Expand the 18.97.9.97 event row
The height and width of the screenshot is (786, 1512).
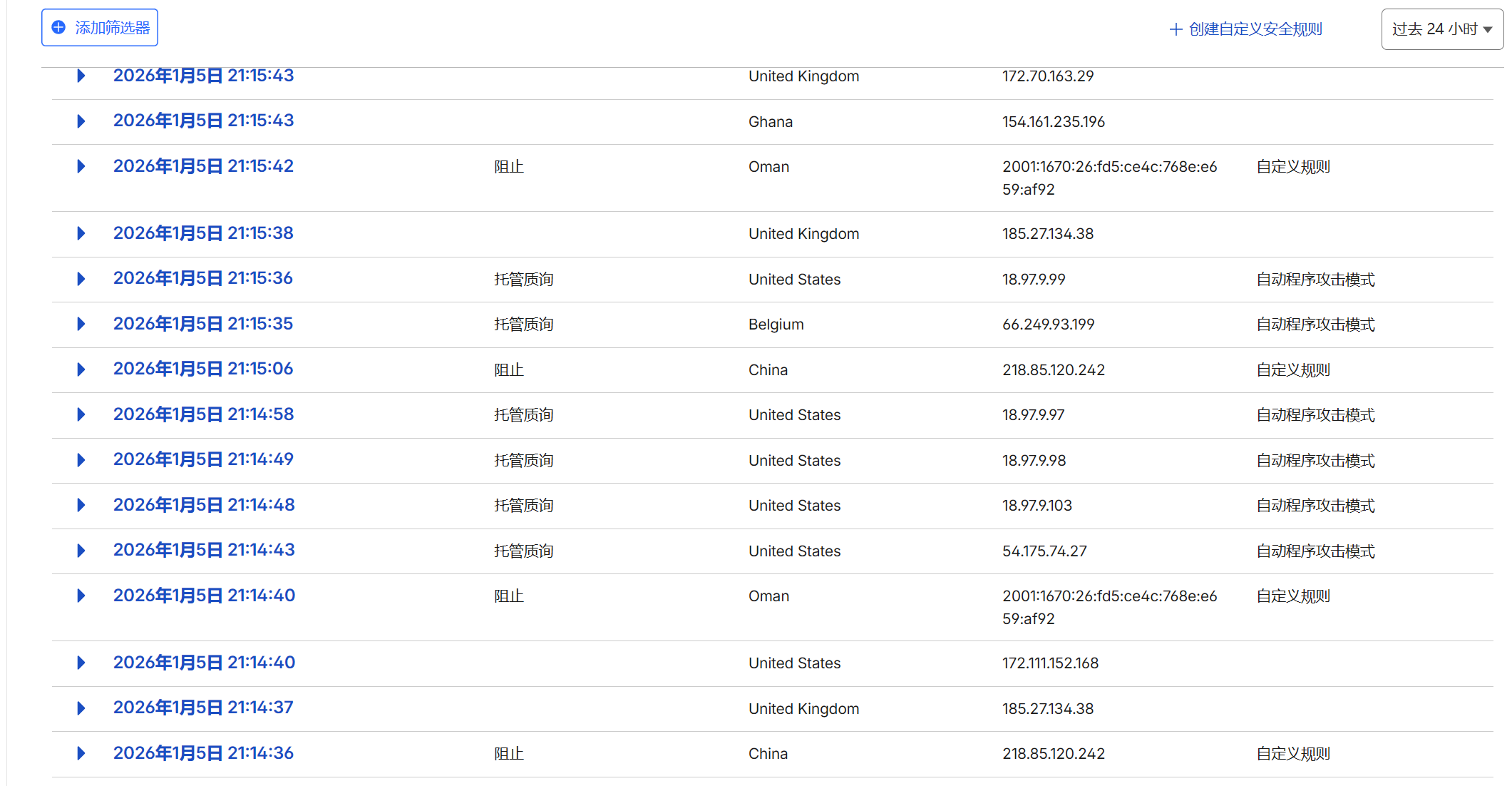point(81,414)
